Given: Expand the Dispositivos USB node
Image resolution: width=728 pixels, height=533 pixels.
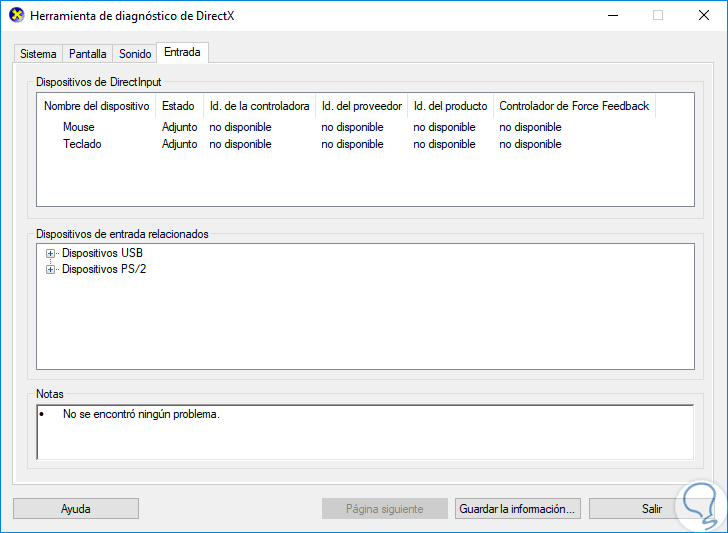Looking at the screenshot, I should pyautogui.click(x=50, y=254).
